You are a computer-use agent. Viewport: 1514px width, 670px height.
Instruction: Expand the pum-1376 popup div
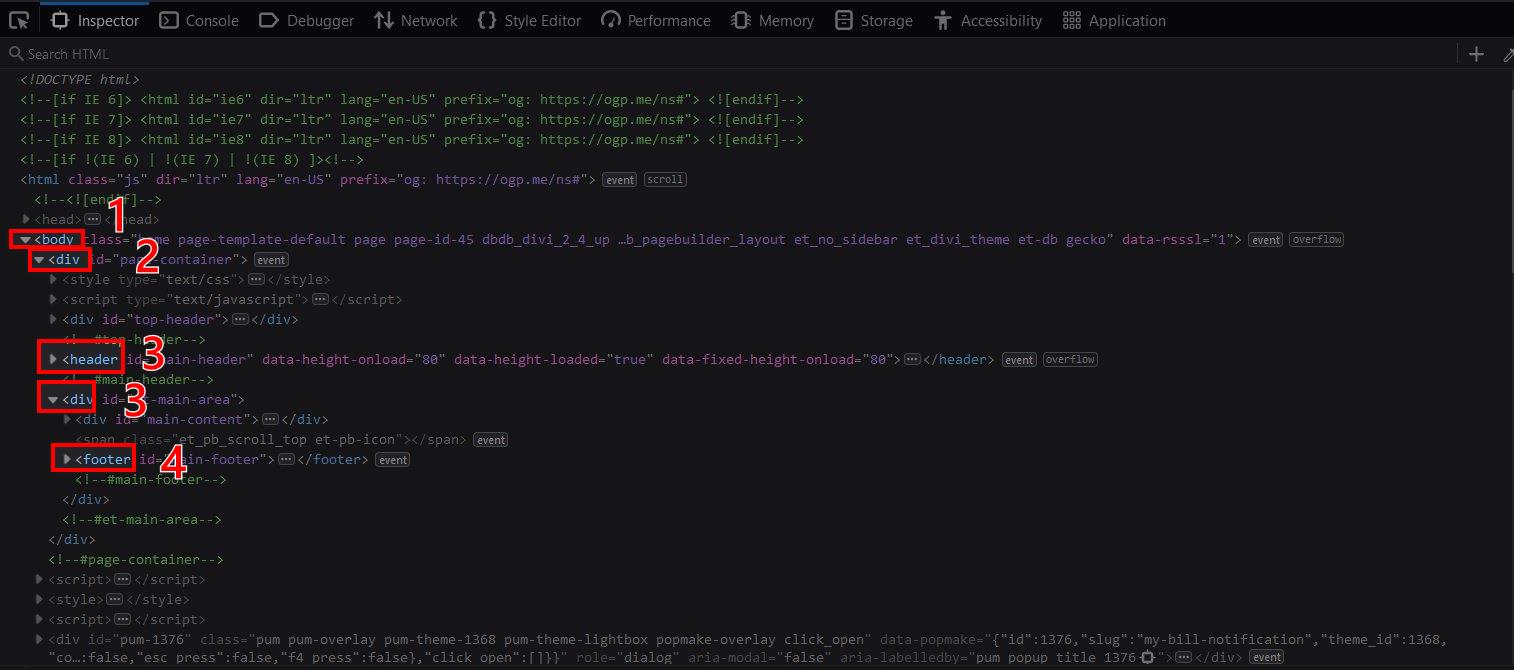coord(40,639)
